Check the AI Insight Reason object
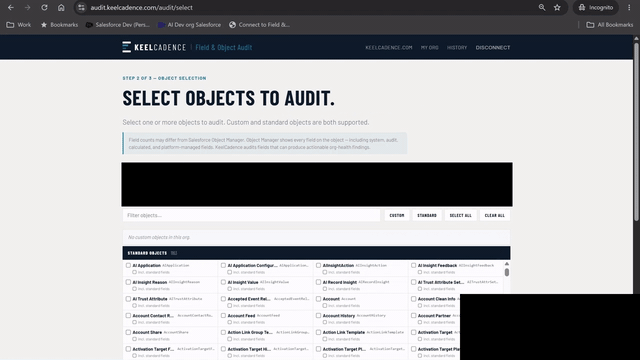The image size is (640, 360). (x=128, y=282)
